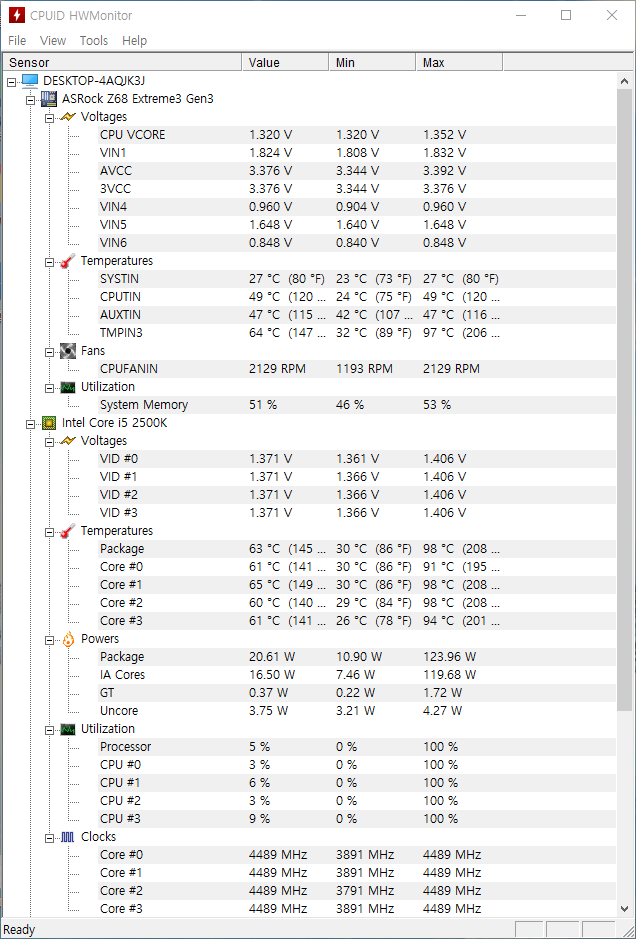Click the Powers flame icon
The image size is (636, 939).
(68, 639)
